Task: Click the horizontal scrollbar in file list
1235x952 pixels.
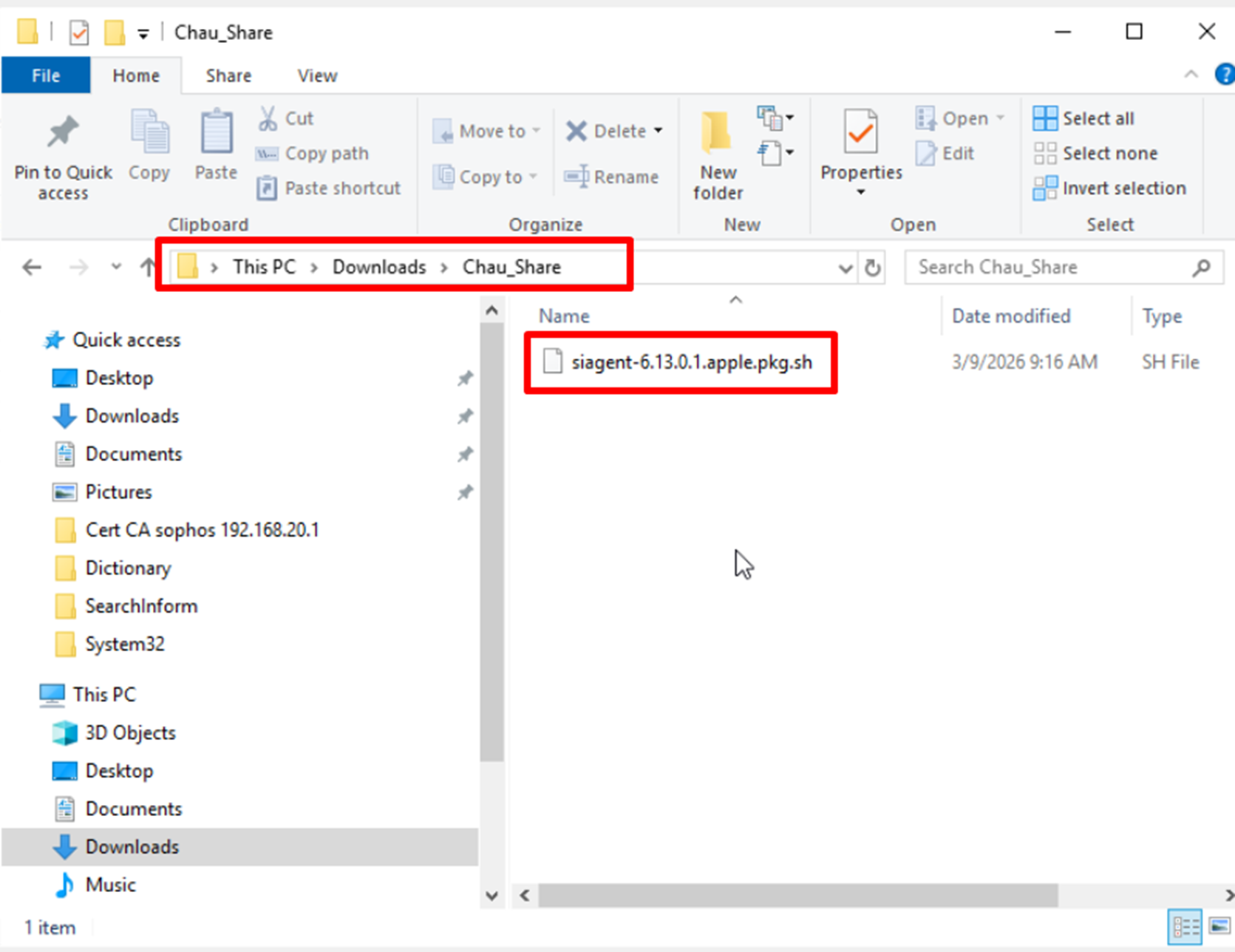Action: tap(797, 895)
